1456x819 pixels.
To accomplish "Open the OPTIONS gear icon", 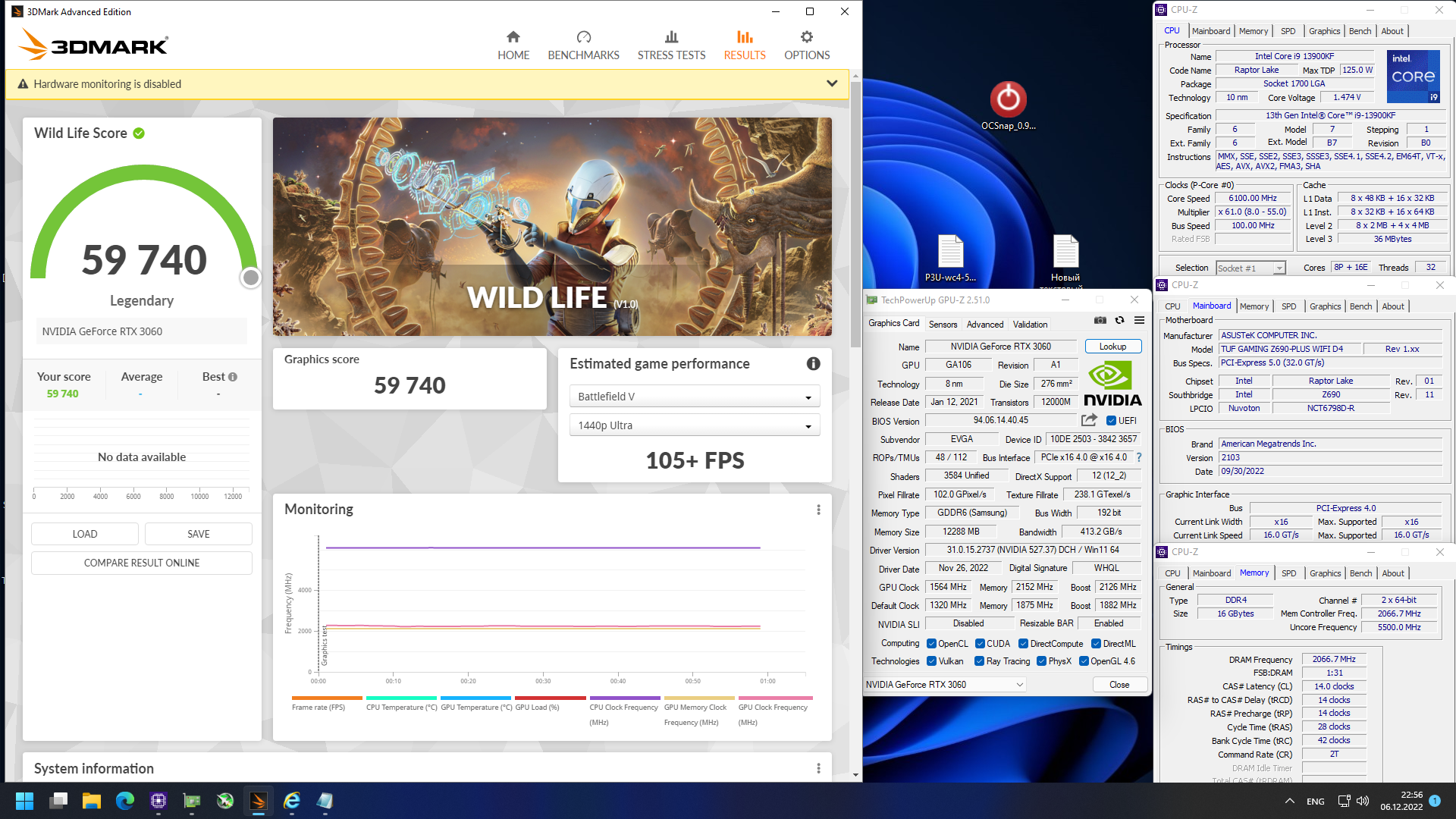I will (807, 37).
